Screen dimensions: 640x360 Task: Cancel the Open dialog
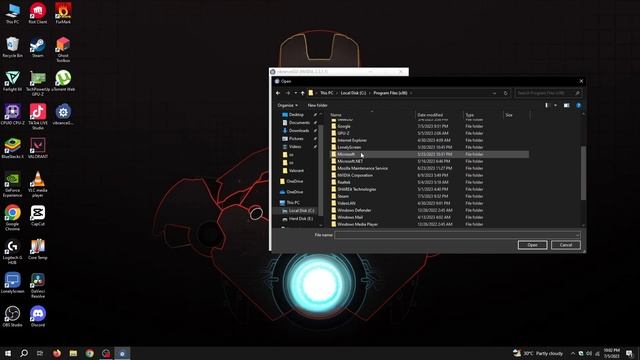[x=566, y=245]
